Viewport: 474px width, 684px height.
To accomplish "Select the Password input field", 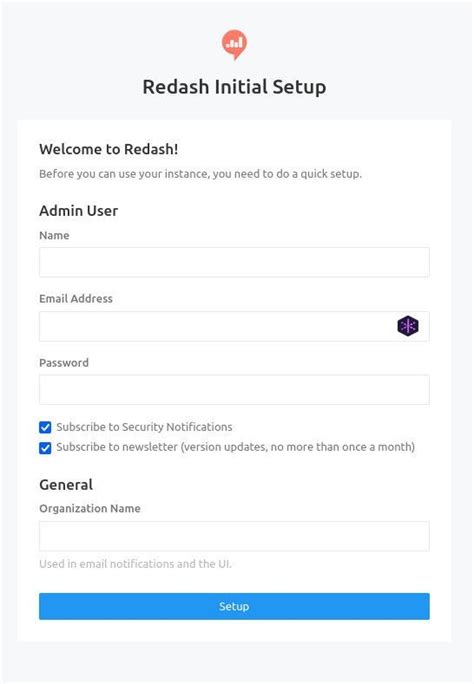I will (x=234, y=390).
